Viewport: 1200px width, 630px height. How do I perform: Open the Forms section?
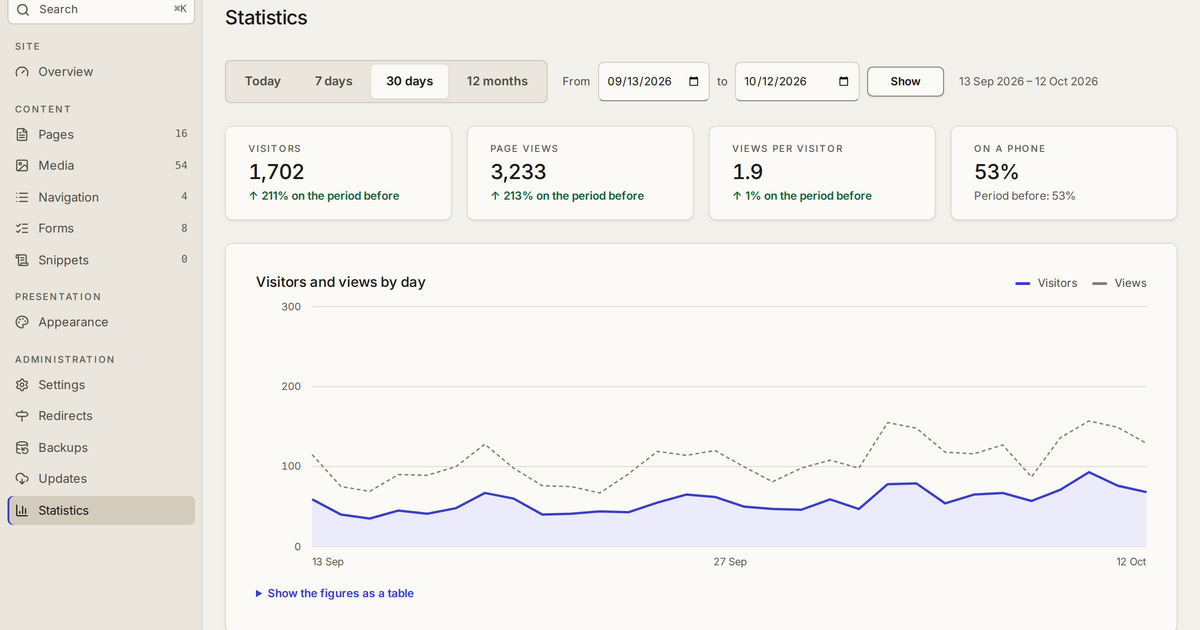pos(101,228)
